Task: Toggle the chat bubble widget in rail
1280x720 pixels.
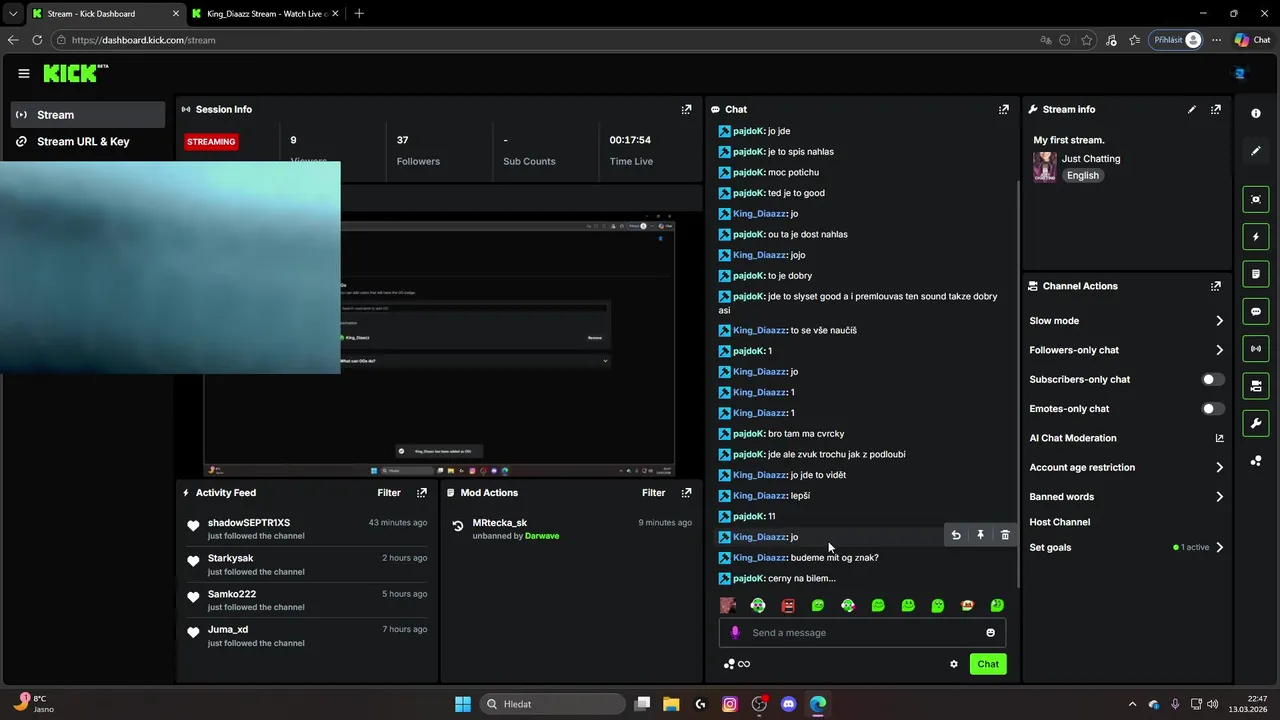Action: click(x=1256, y=311)
